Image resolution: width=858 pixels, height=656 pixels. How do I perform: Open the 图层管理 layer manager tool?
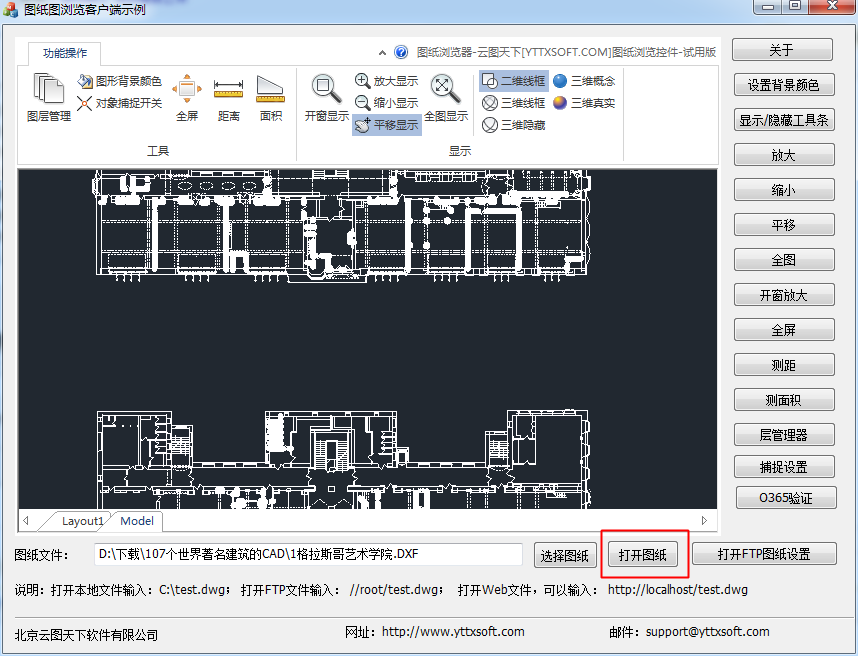(x=49, y=97)
